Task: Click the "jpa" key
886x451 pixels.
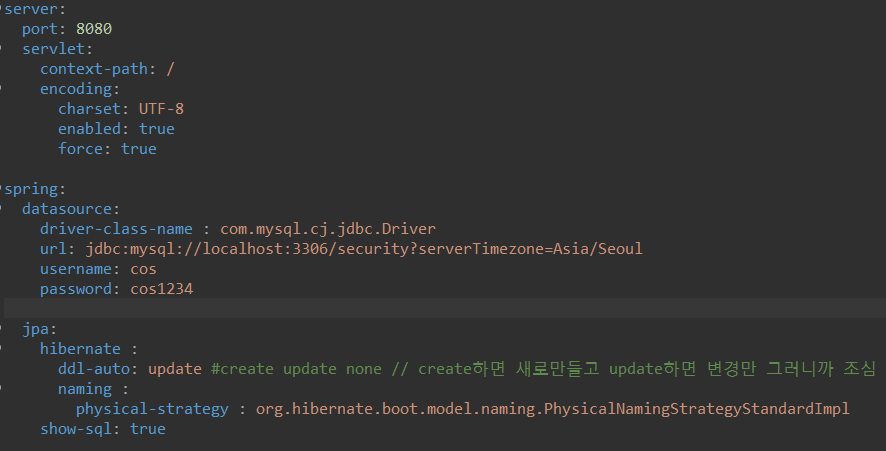Action: click(36, 329)
